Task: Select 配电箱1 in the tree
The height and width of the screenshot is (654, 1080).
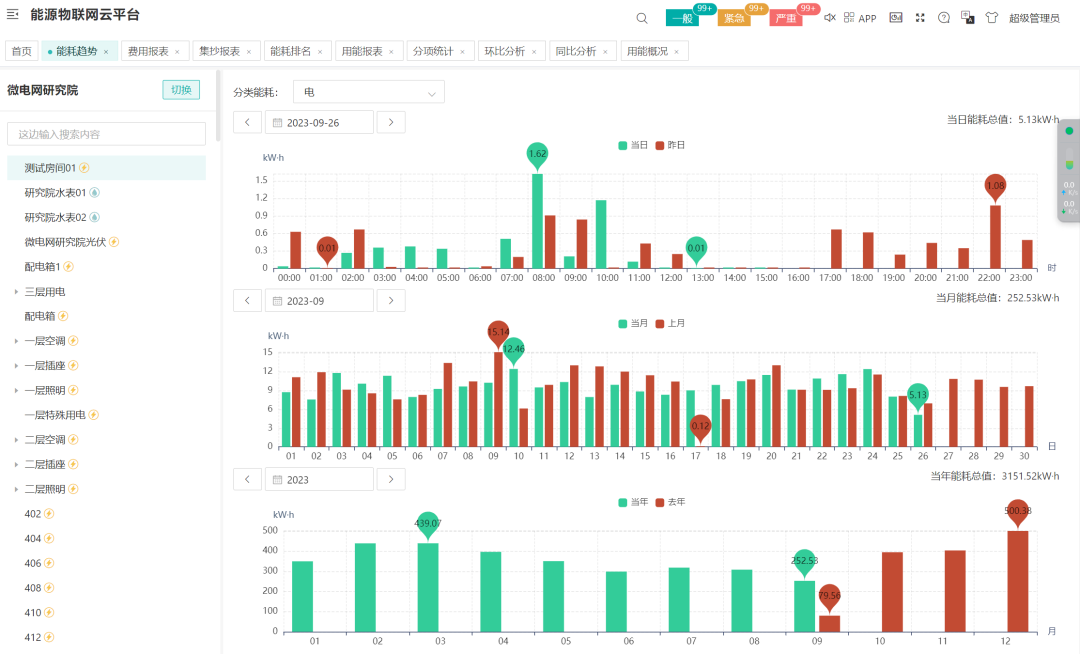Action: (x=106, y=267)
